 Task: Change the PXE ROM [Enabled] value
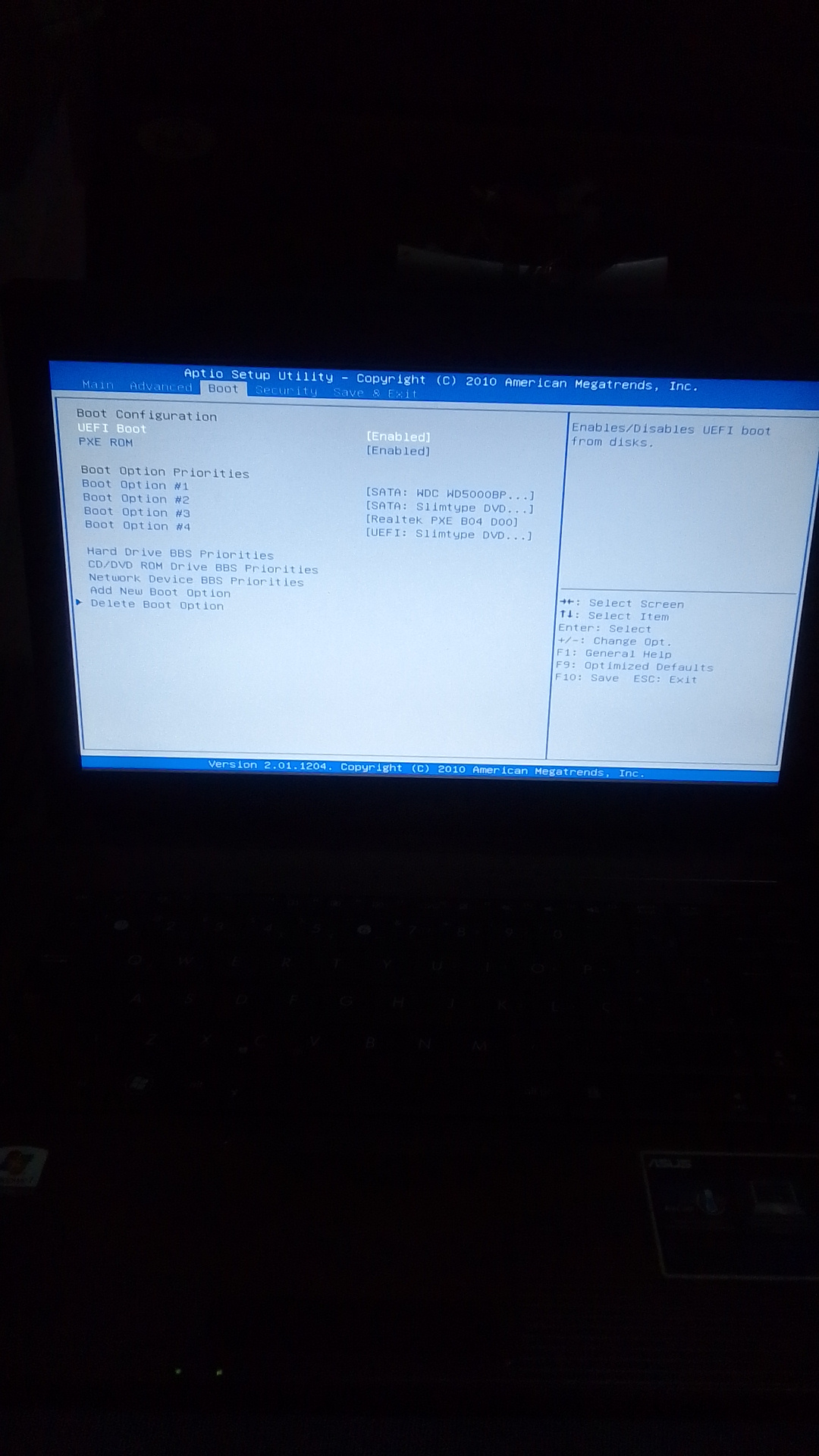[398, 450]
